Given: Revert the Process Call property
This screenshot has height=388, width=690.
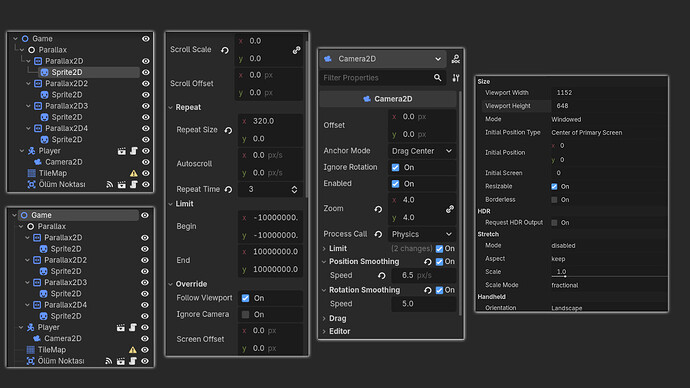Looking at the screenshot, I should [x=378, y=234].
